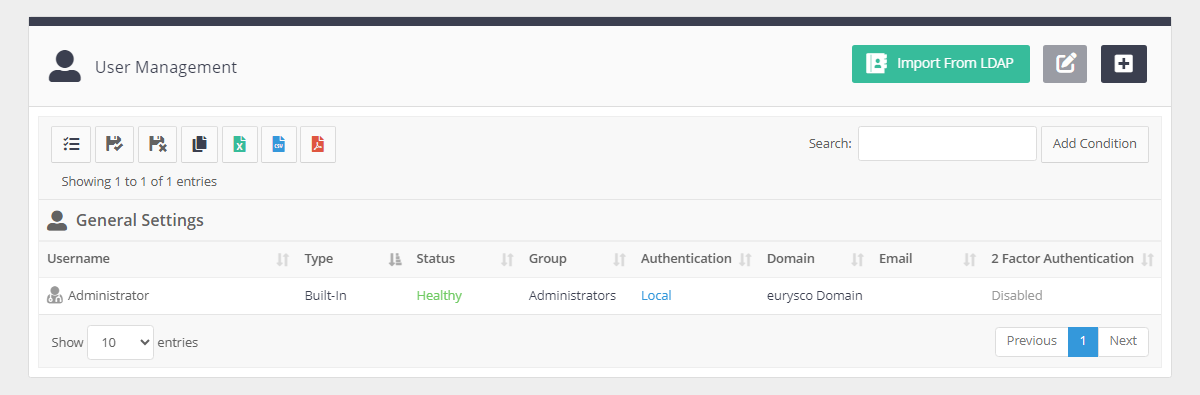The width and height of the screenshot is (1200, 395).
Task: Click the Administrator row user icon
Action: tap(55, 295)
